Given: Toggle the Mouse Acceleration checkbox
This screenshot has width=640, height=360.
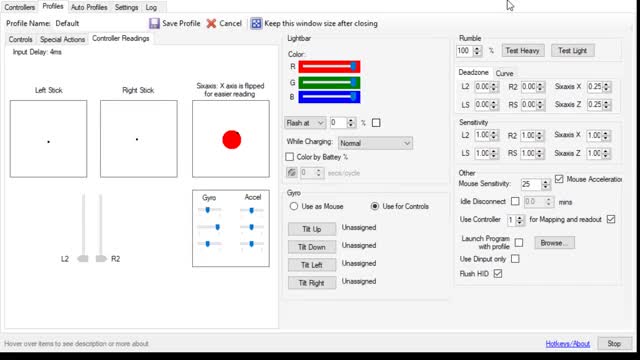Looking at the screenshot, I should (559, 179).
